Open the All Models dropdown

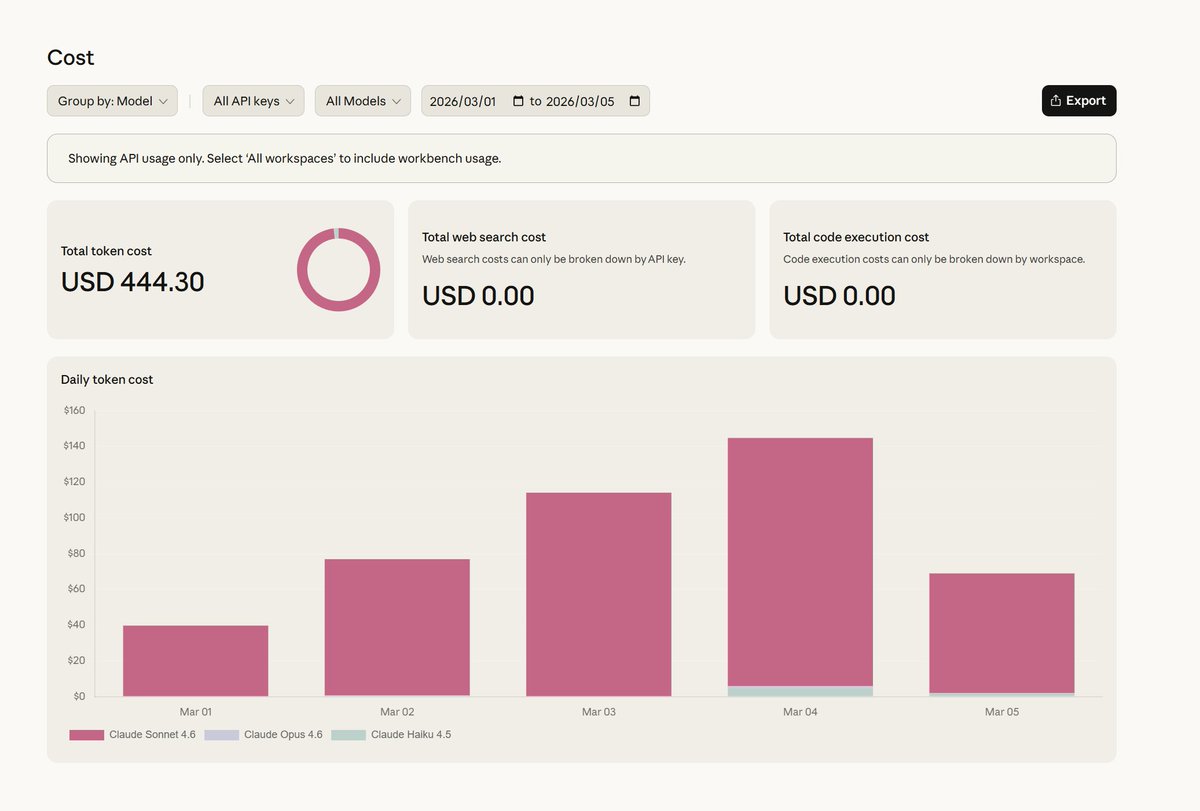pyautogui.click(x=362, y=101)
